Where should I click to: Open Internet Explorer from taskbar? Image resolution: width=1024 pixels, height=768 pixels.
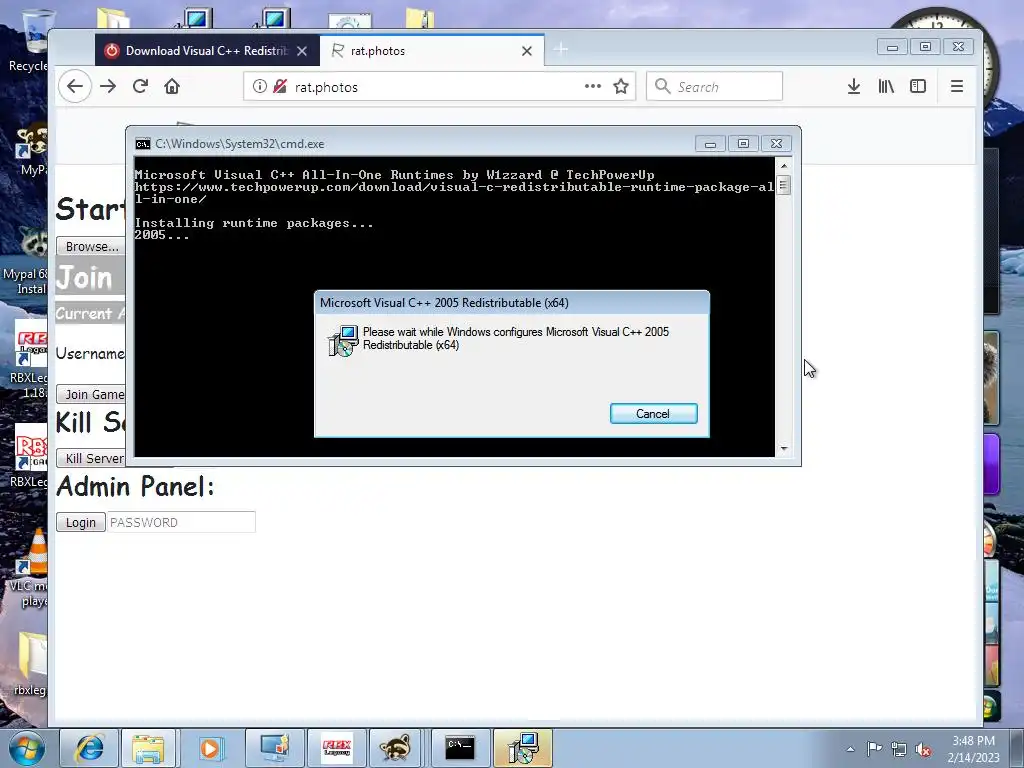pyautogui.click(x=89, y=748)
